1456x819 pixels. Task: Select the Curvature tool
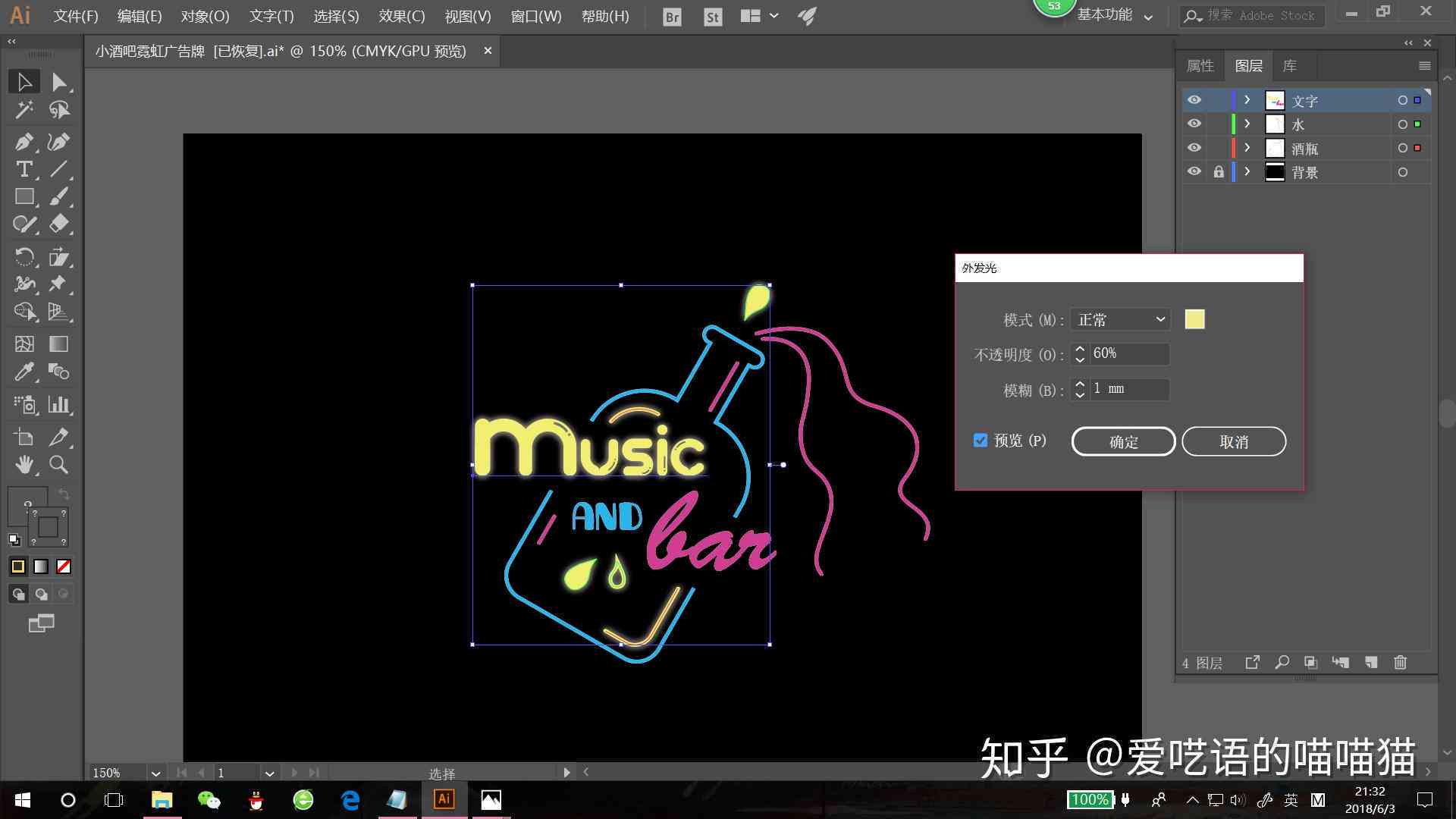(59, 142)
